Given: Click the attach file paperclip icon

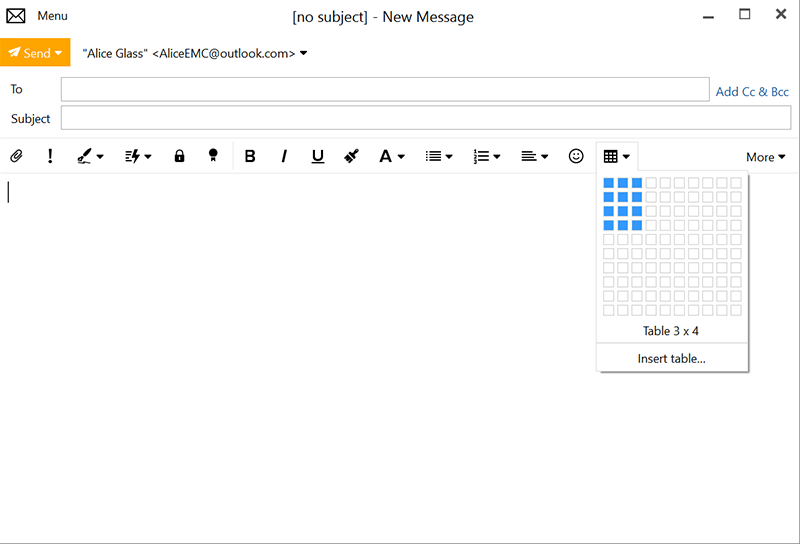Looking at the screenshot, I should point(16,156).
